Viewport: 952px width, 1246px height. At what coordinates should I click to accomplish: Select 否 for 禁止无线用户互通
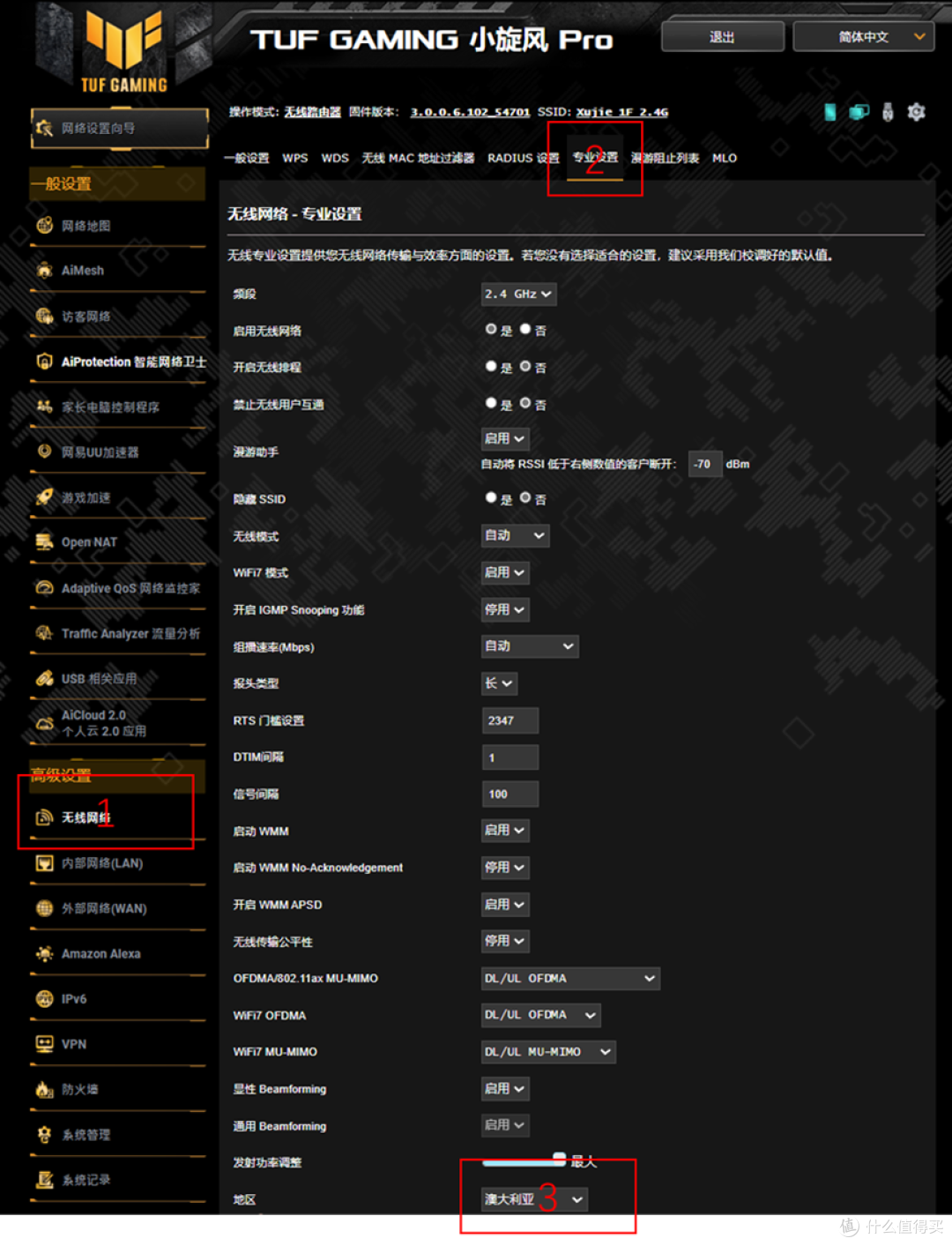(x=525, y=403)
